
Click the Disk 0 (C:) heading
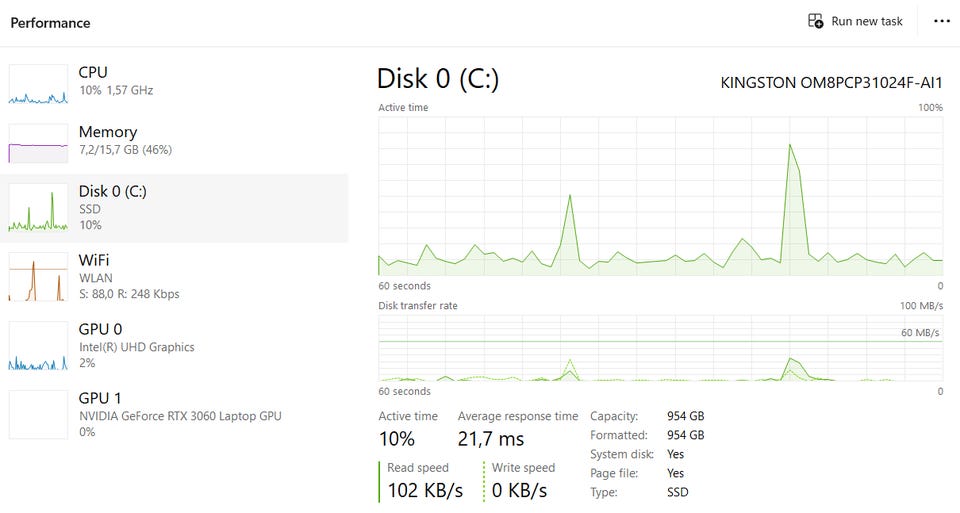tap(437, 80)
